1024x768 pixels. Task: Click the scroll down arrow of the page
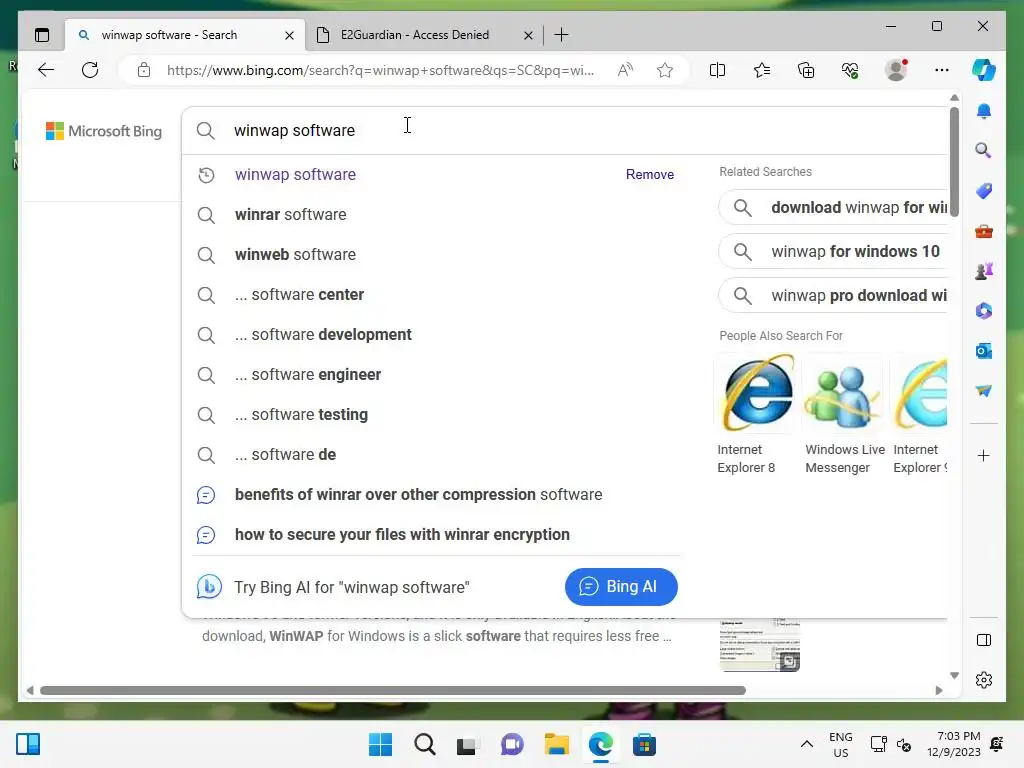[954, 675]
